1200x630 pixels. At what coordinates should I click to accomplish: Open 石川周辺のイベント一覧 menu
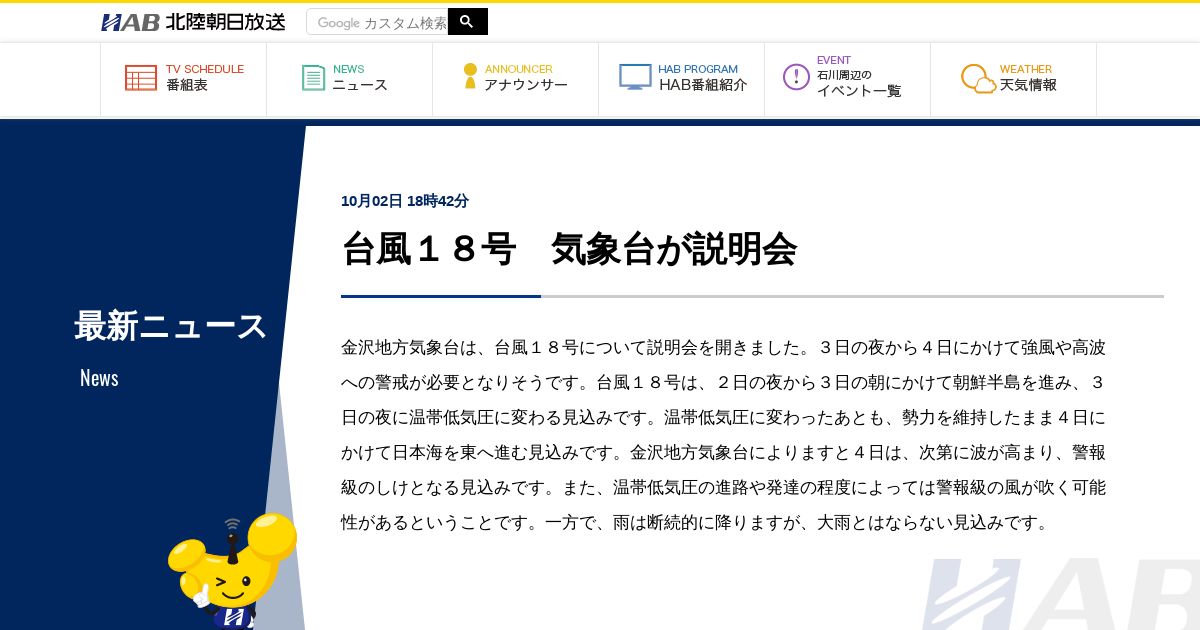pyautogui.click(x=848, y=79)
